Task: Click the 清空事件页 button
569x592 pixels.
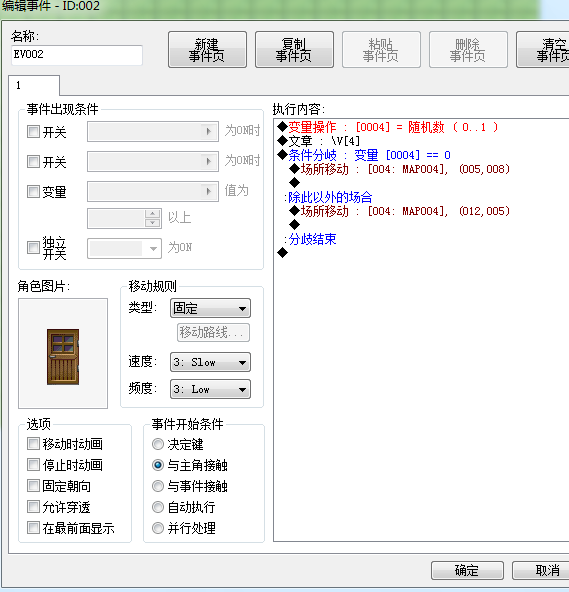Action: tap(543, 49)
